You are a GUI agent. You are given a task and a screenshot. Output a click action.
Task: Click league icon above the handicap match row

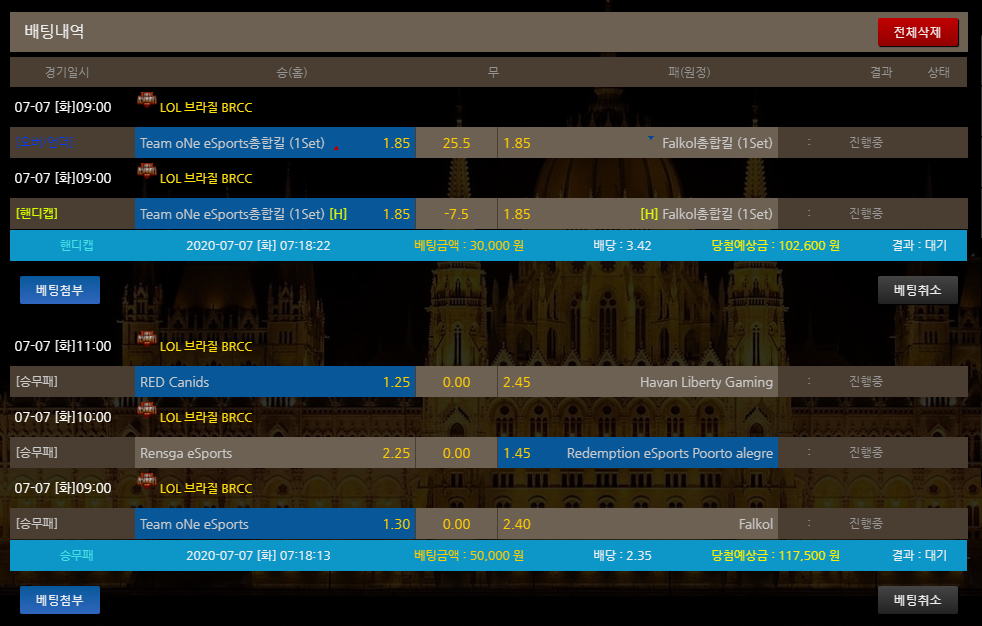(147, 172)
